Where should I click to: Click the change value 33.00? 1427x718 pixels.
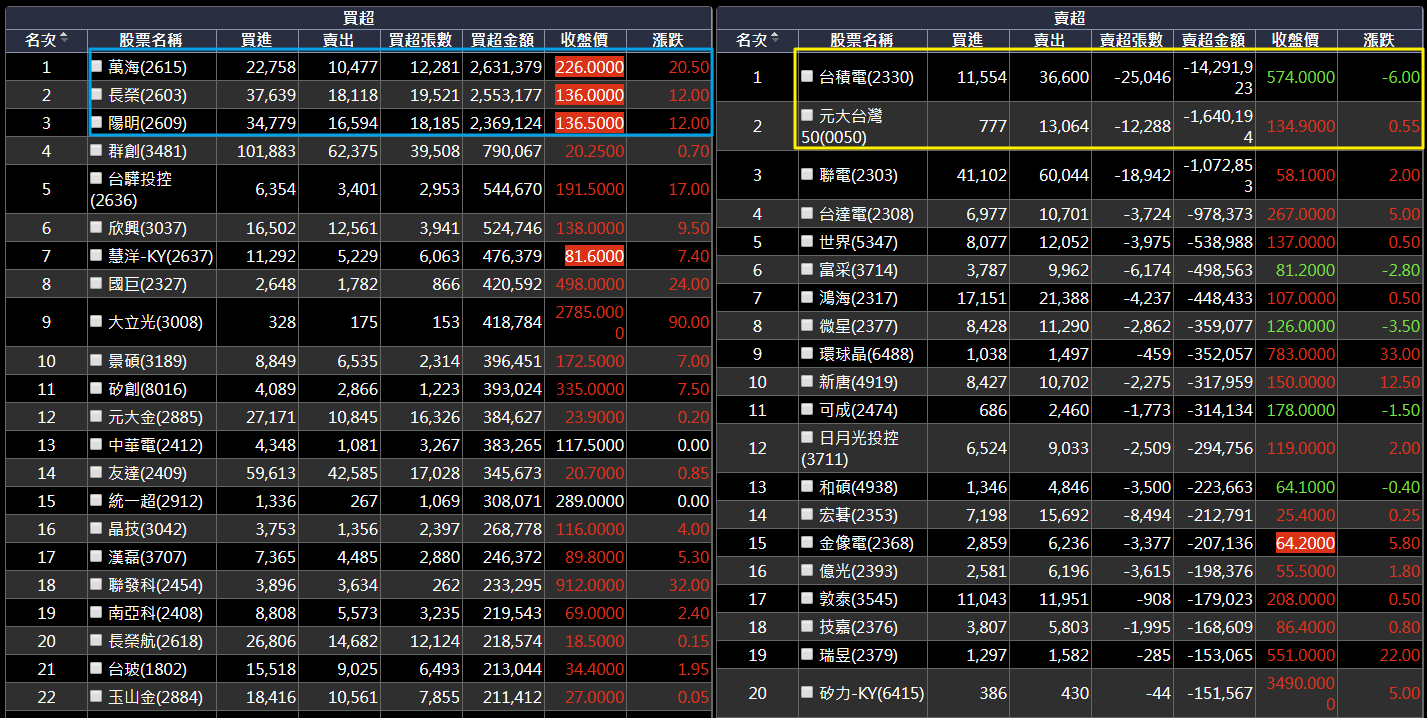[x=1400, y=354]
